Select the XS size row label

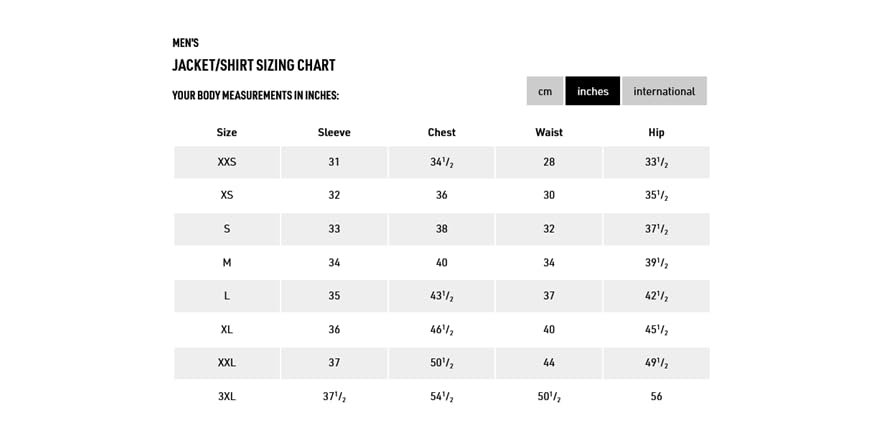[227, 195]
